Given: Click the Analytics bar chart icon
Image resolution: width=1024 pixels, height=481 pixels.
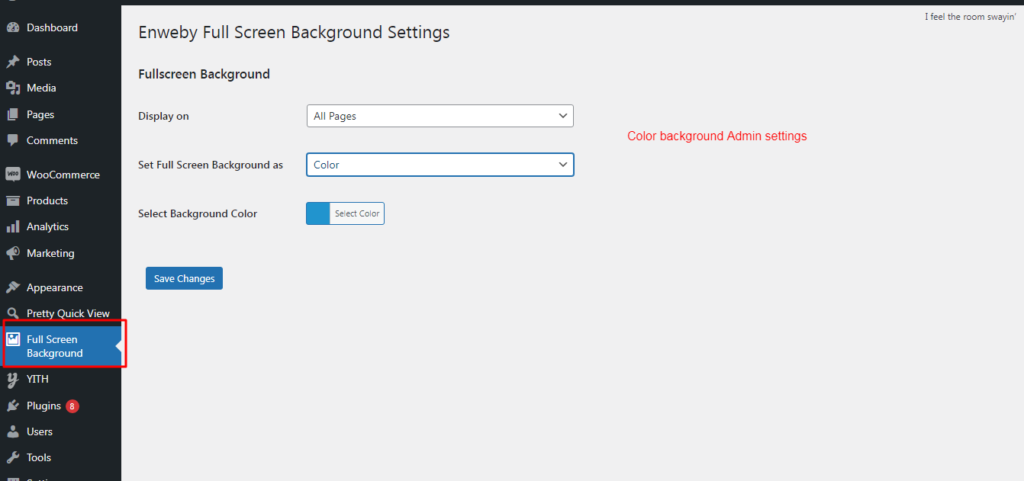Looking at the screenshot, I should (12, 227).
